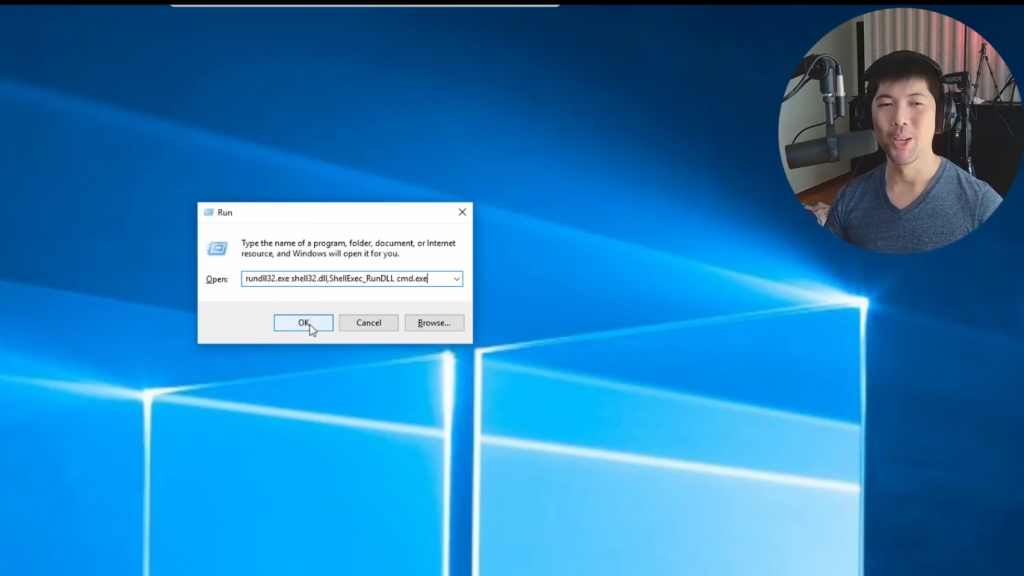Close the Run dialog window
The image size is (1024, 576).
coord(462,212)
